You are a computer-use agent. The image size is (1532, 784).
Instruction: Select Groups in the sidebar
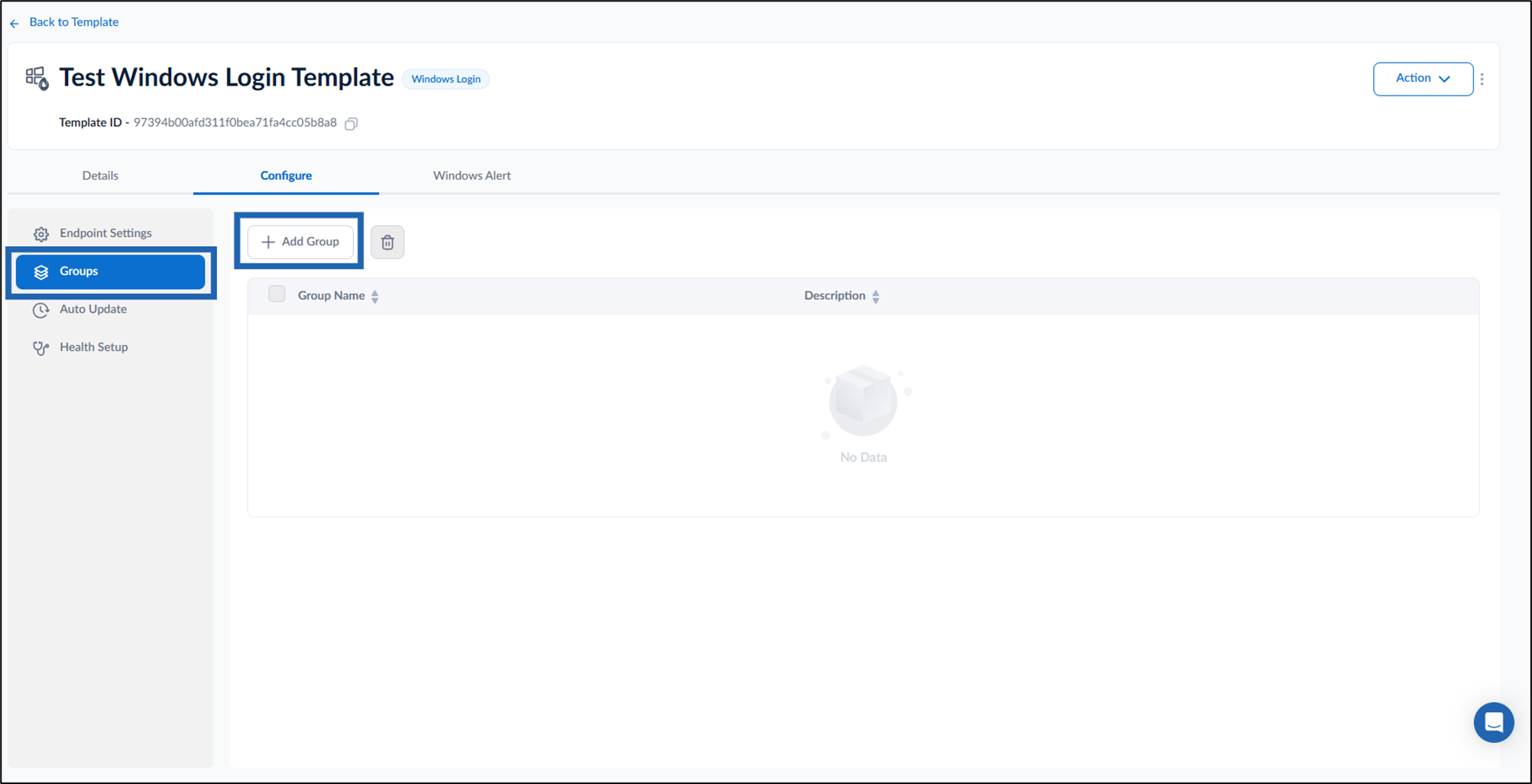click(x=111, y=271)
